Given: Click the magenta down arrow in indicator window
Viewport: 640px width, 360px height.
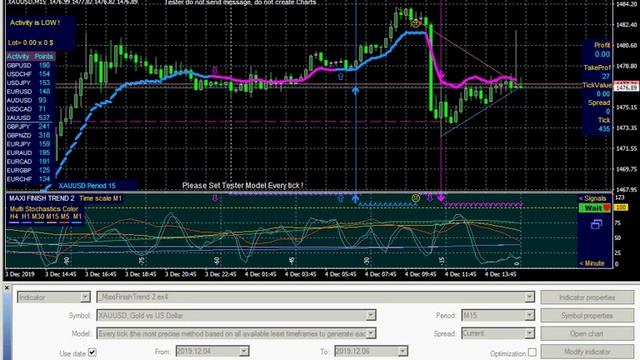Looking at the screenshot, I should click(x=441, y=198).
